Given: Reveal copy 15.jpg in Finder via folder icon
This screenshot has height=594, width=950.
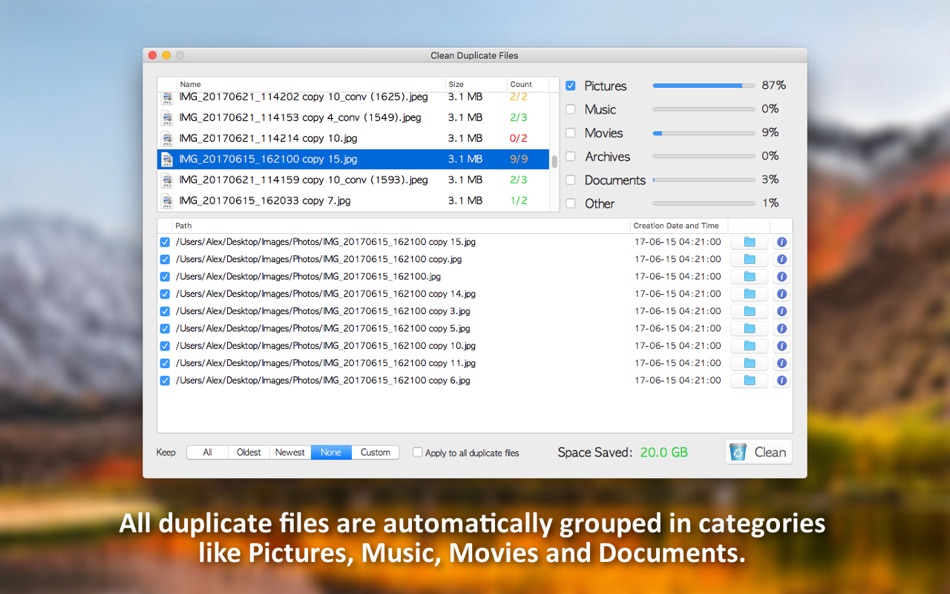Looking at the screenshot, I should coord(749,242).
